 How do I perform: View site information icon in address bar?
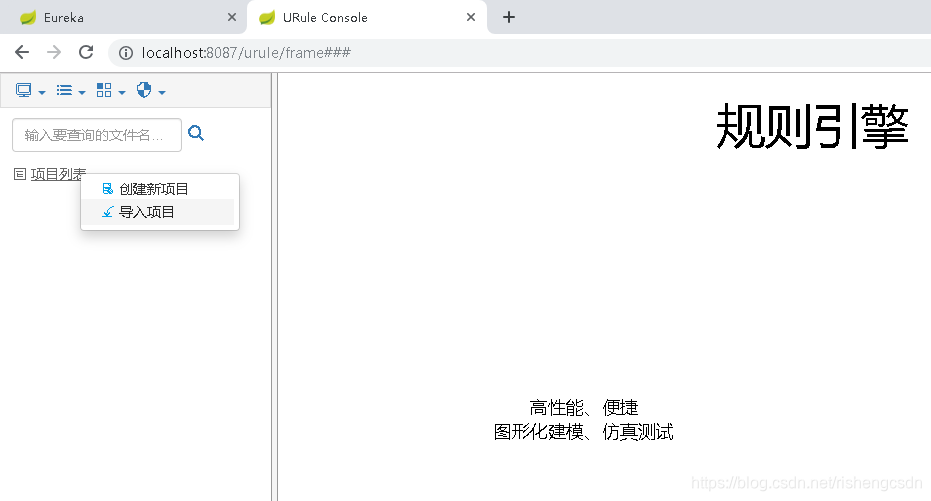point(126,53)
